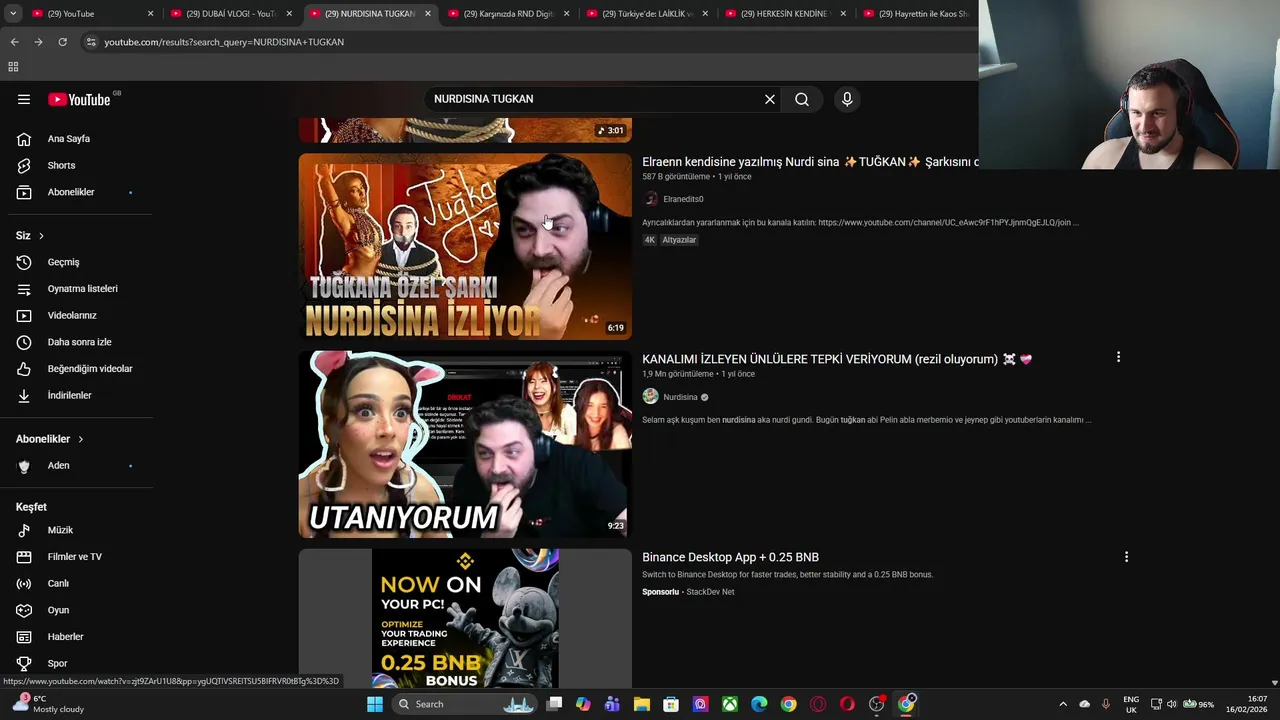This screenshot has height=720, width=1280.
Task: Open the browser tab search dropdown
Action: pyautogui.click(x=12, y=14)
